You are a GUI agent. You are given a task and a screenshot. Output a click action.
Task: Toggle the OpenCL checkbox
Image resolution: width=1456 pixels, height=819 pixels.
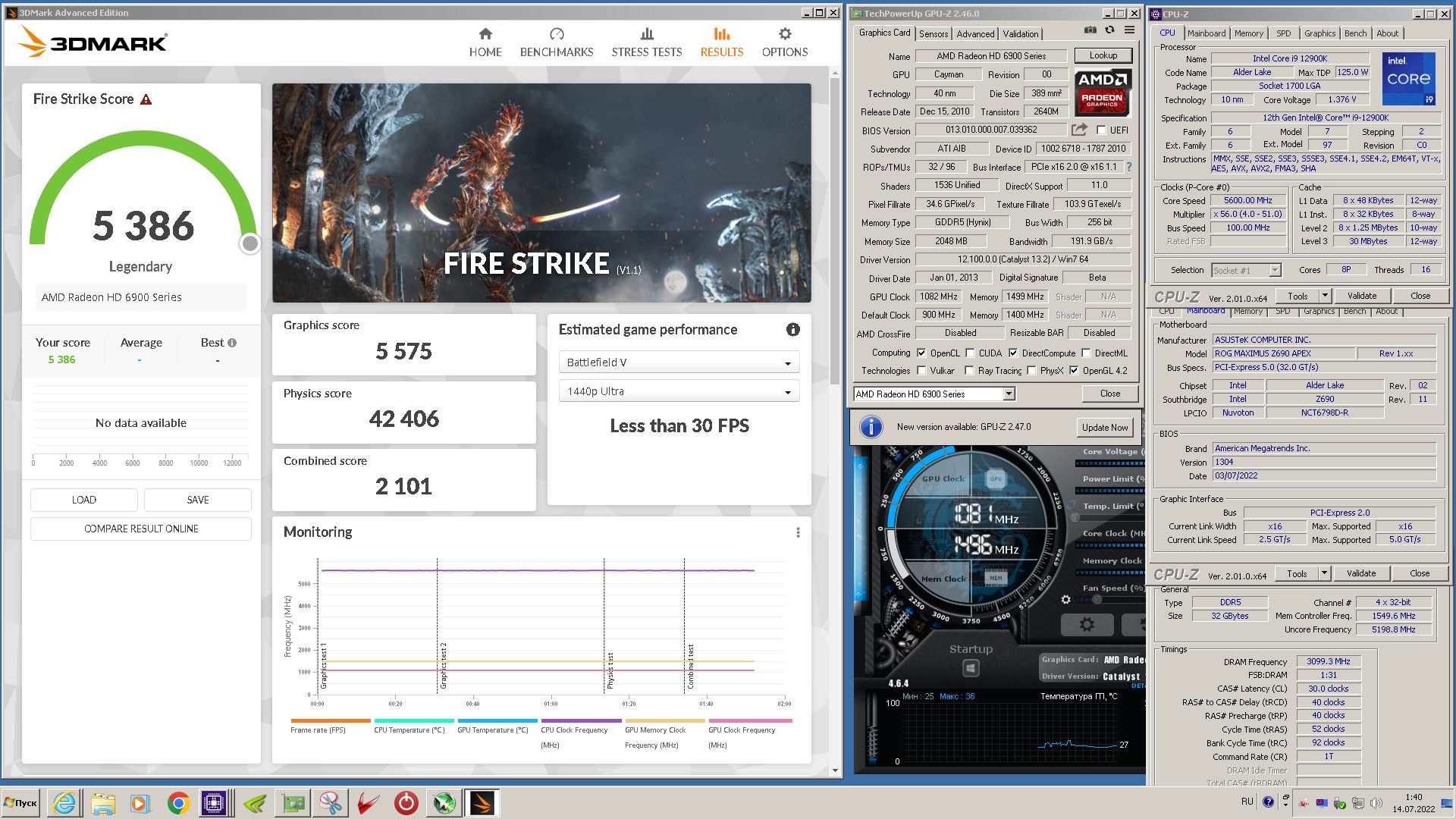[921, 353]
